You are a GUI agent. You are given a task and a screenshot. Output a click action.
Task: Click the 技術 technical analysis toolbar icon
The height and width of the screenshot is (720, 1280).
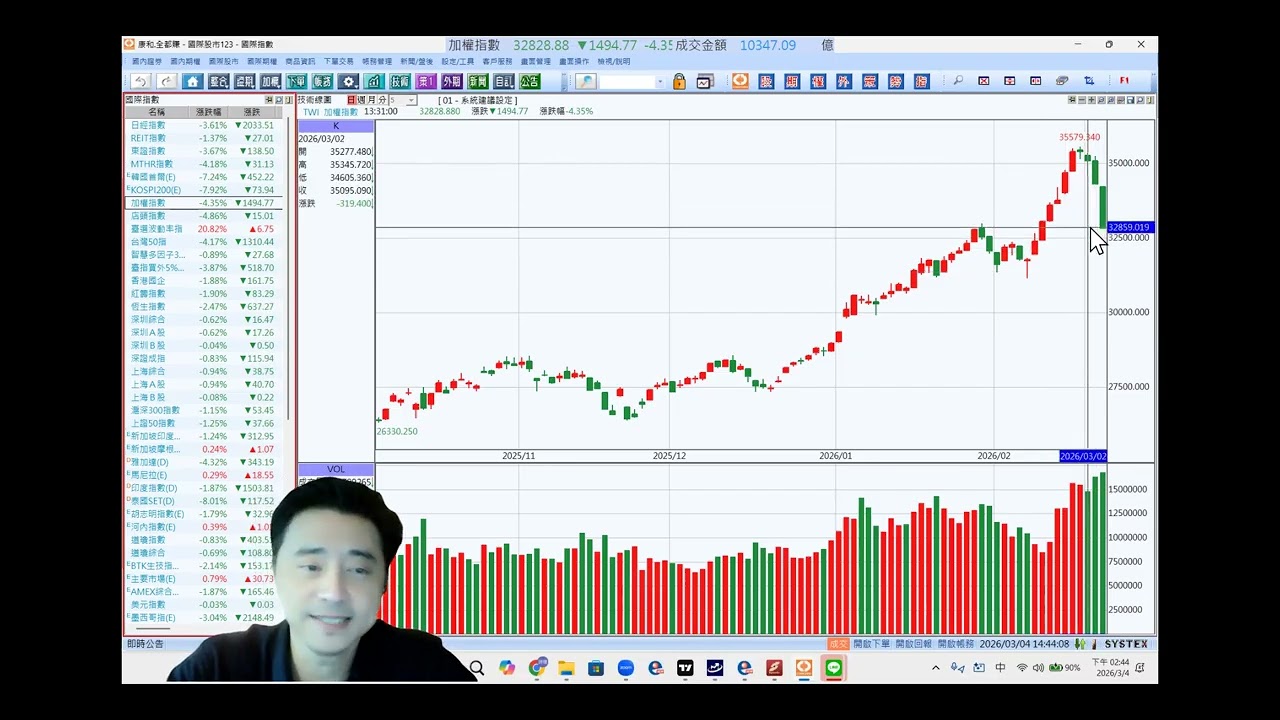pyautogui.click(x=400, y=81)
